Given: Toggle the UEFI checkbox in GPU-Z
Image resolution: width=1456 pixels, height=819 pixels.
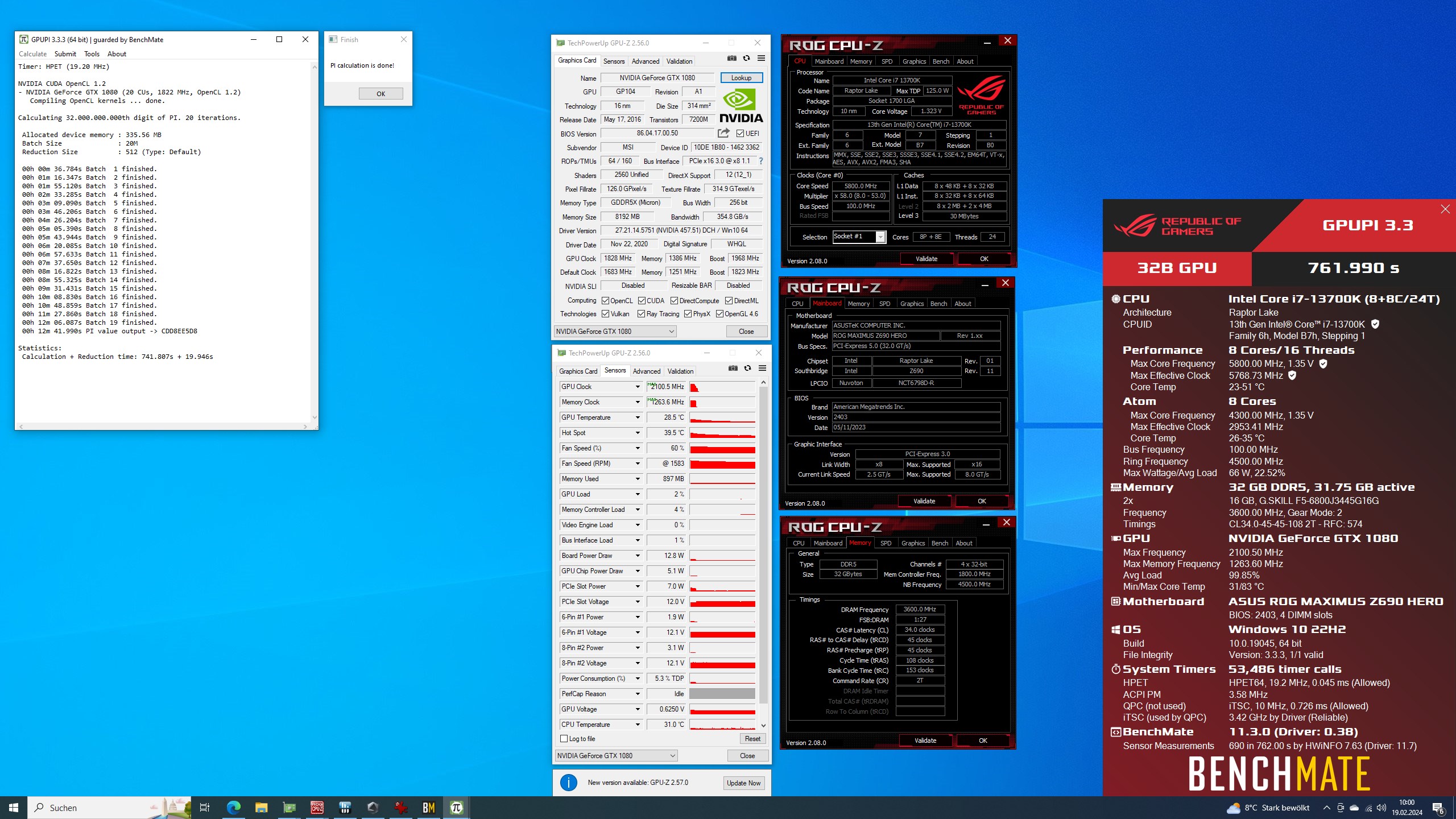Looking at the screenshot, I should click(740, 133).
